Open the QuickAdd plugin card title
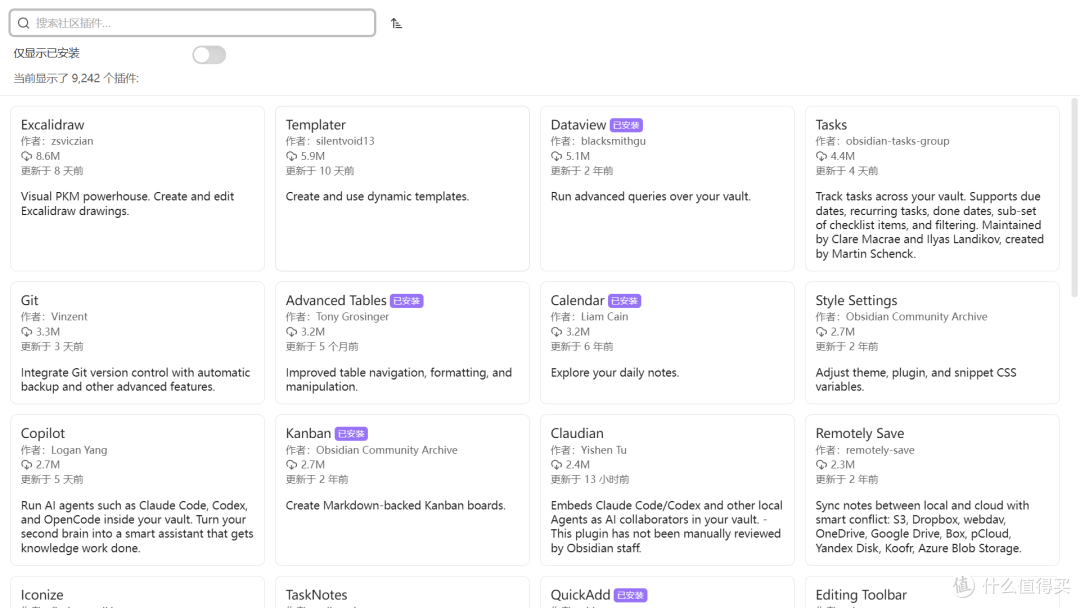This screenshot has width=1080, height=608. 580,594
